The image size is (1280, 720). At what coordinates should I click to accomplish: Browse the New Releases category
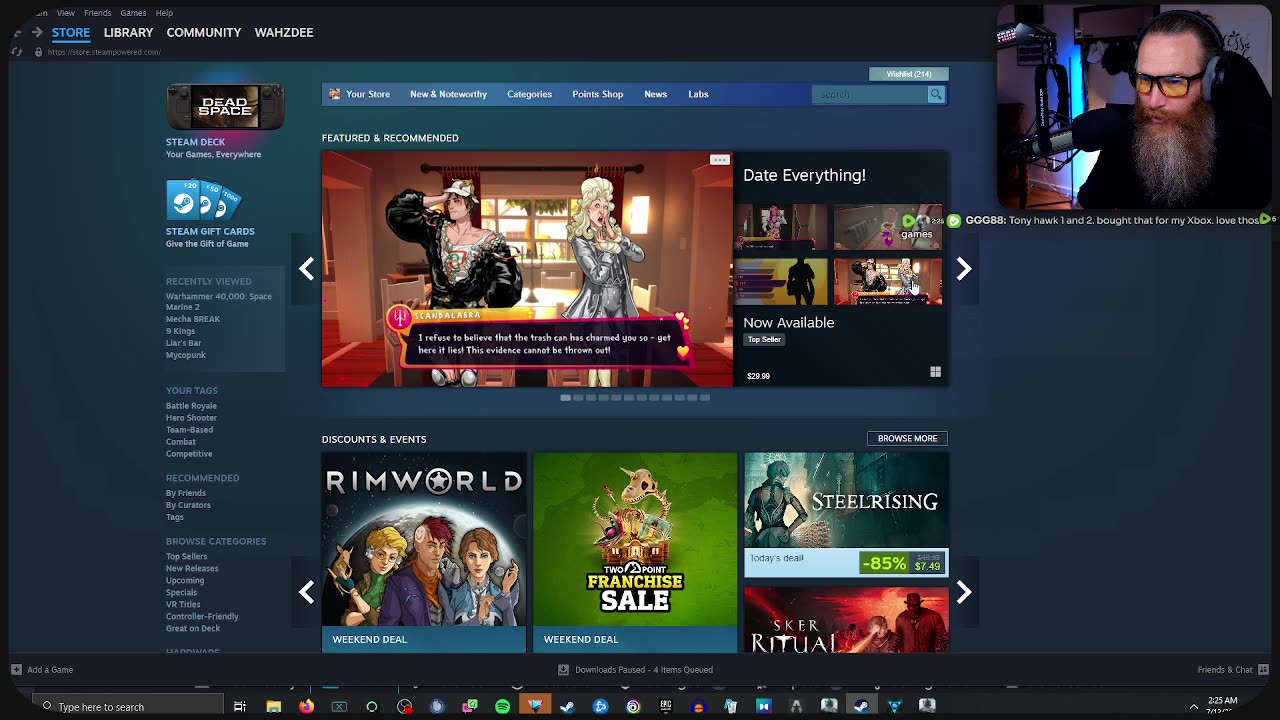(192, 568)
